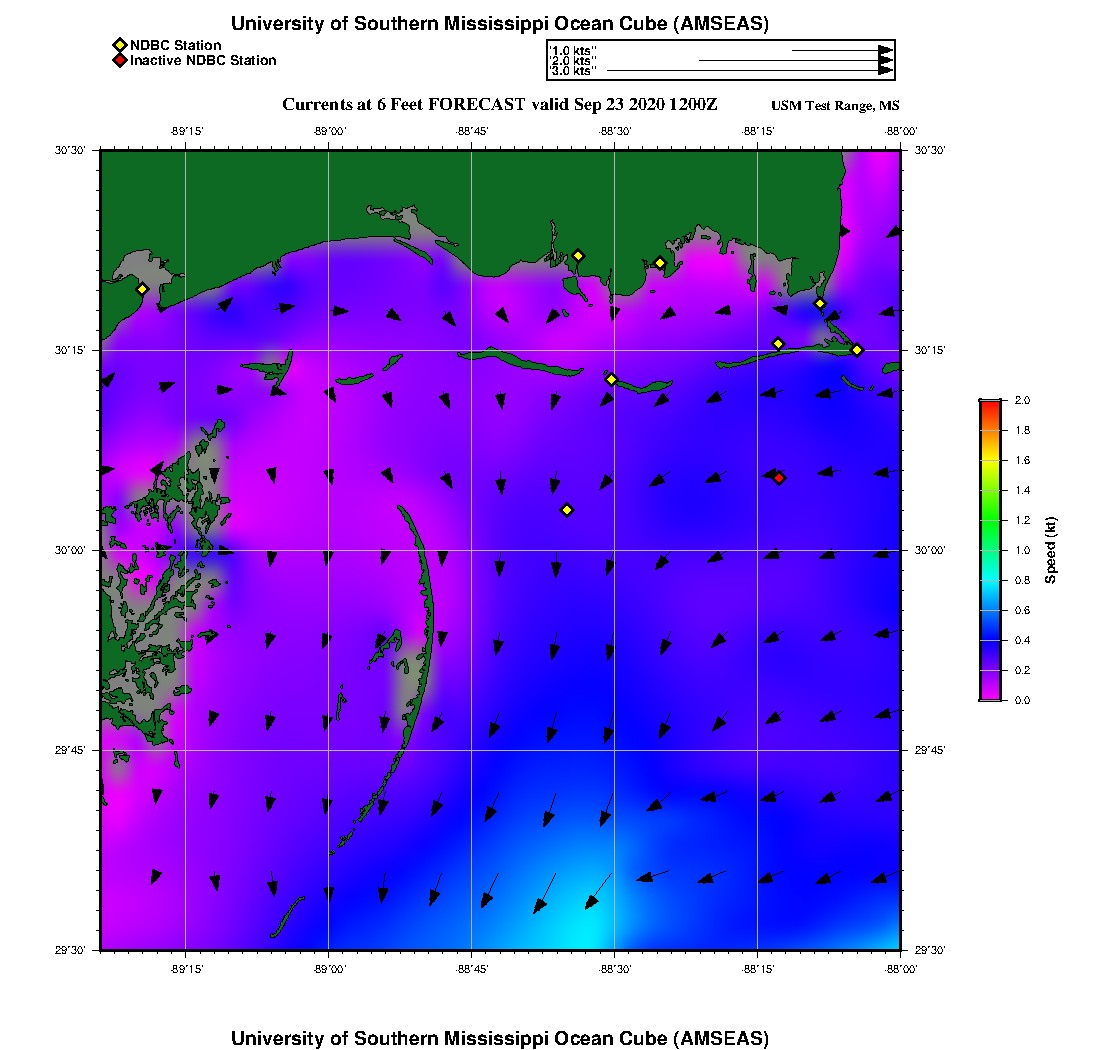Click the yellow NDBC Station legend diamond
The image size is (1100, 1050).
coord(120,45)
